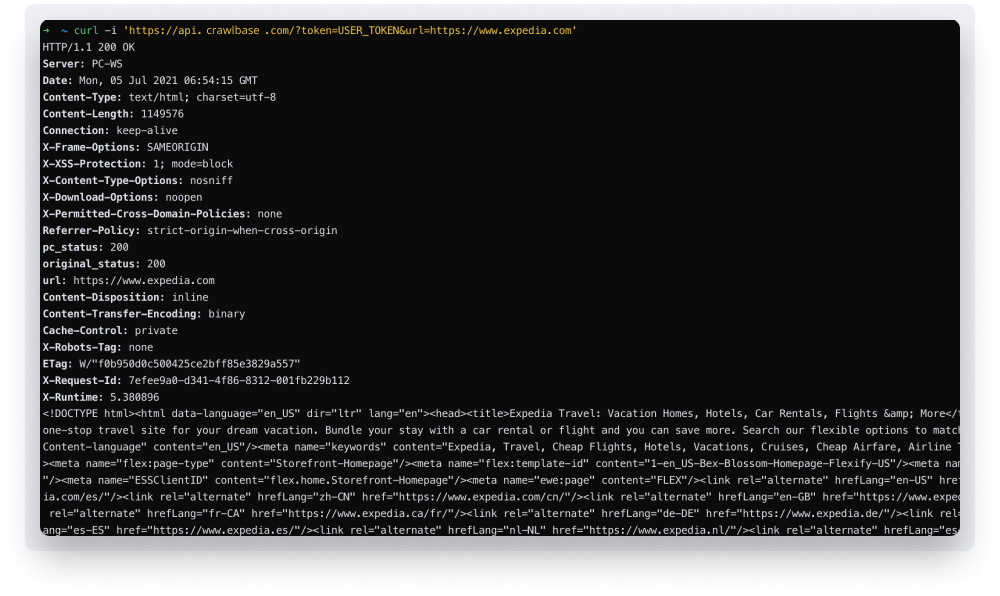This screenshot has height=596, width=1000.
Task: Click the 'X-Runtime:' header name
Action: [73, 397]
